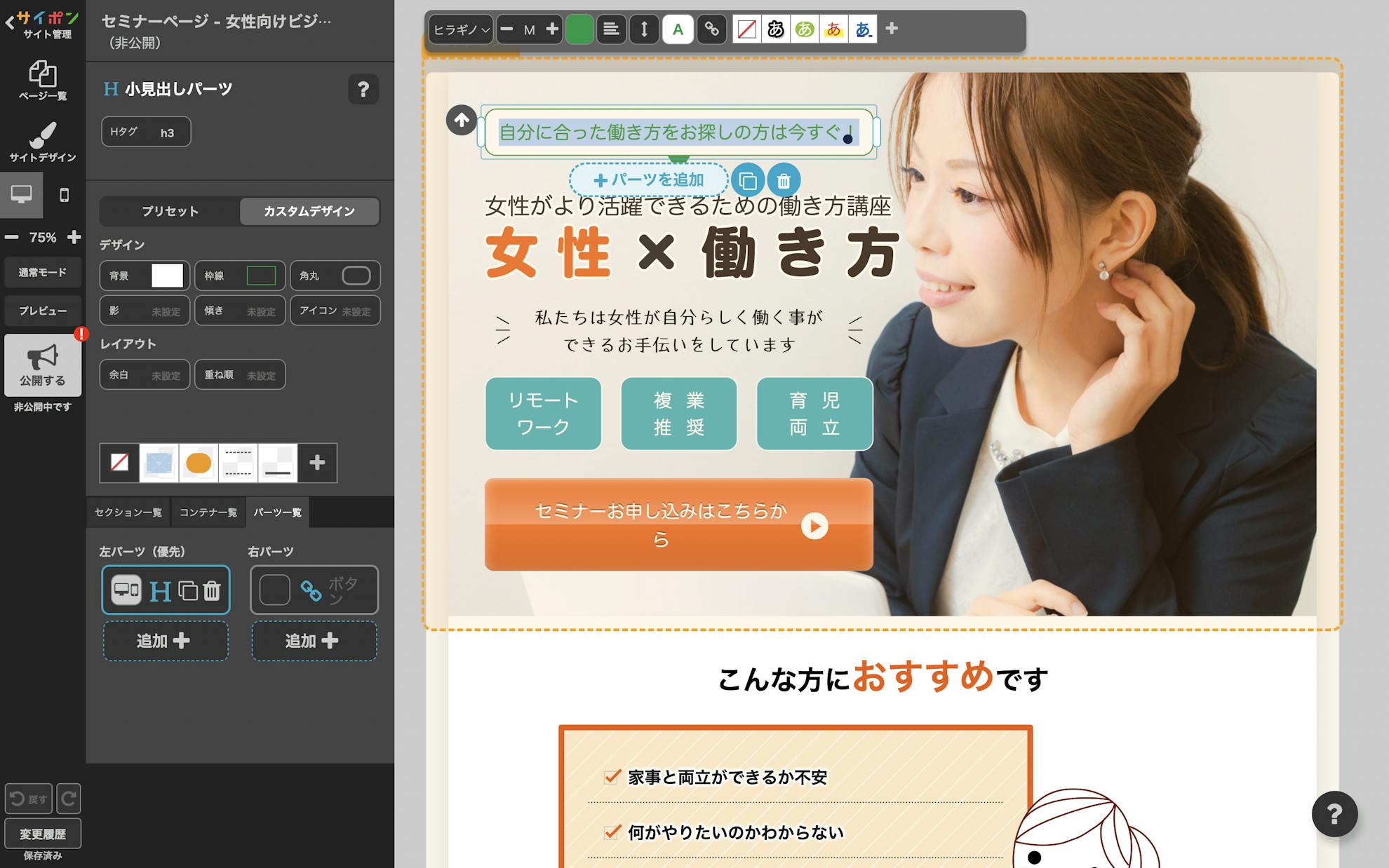Select the orange oval preset thumbnail

pos(199,463)
